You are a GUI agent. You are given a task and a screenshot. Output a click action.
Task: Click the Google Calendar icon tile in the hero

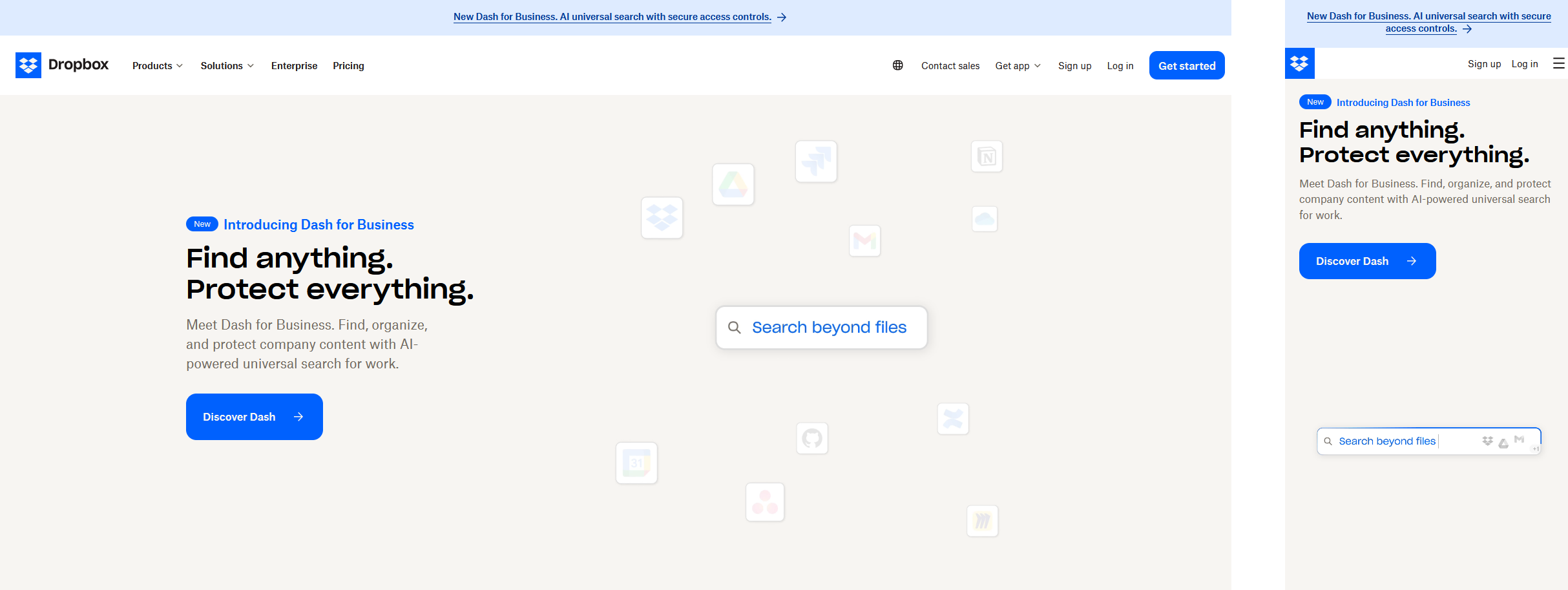[636, 463]
